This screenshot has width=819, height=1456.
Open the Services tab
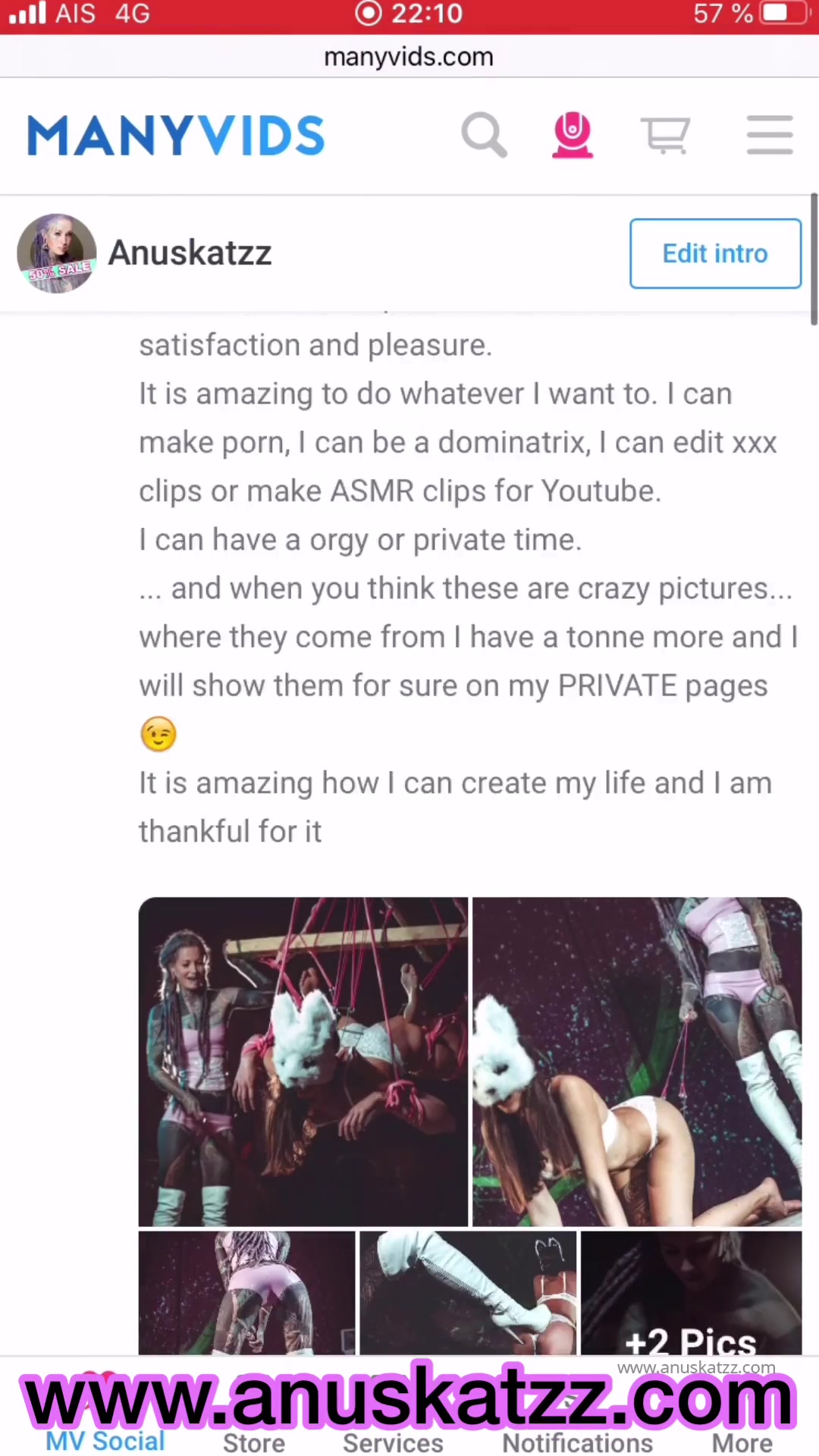pos(393,1442)
